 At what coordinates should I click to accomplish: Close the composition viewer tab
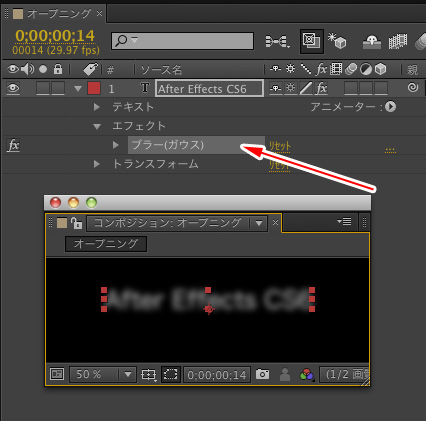pos(275,222)
